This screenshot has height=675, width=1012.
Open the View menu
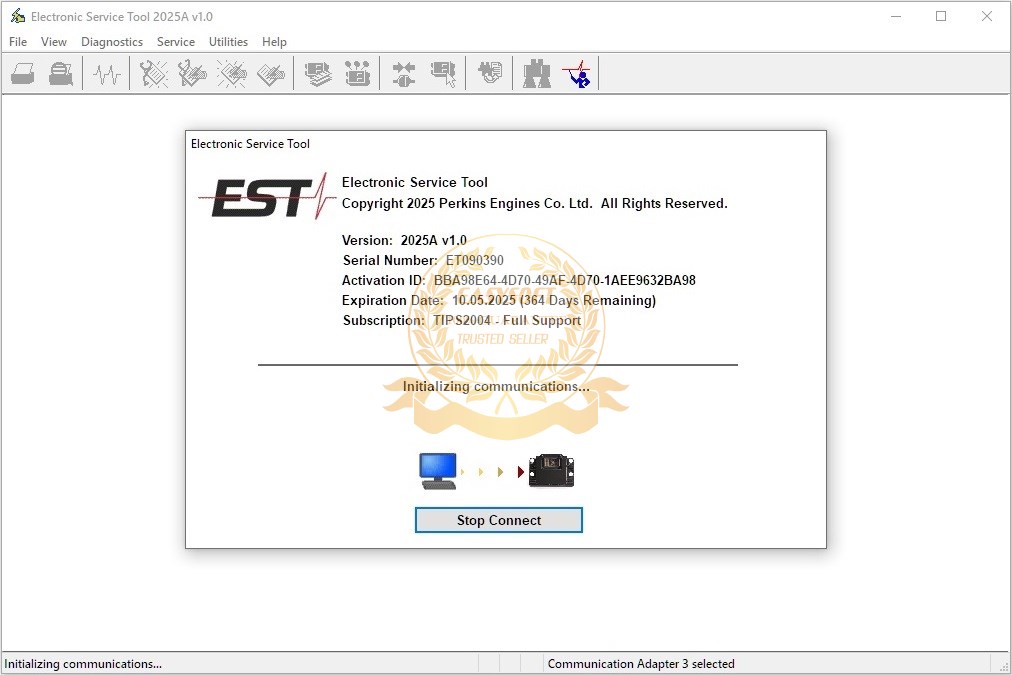(x=54, y=42)
